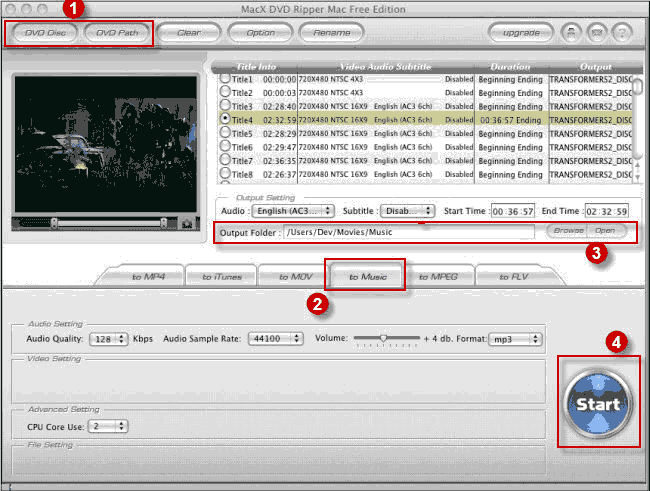Open the Format mp3 dropdown
Image resolution: width=650 pixels, height=491 pixels.
pyautogui.click(x=515, y=339)
